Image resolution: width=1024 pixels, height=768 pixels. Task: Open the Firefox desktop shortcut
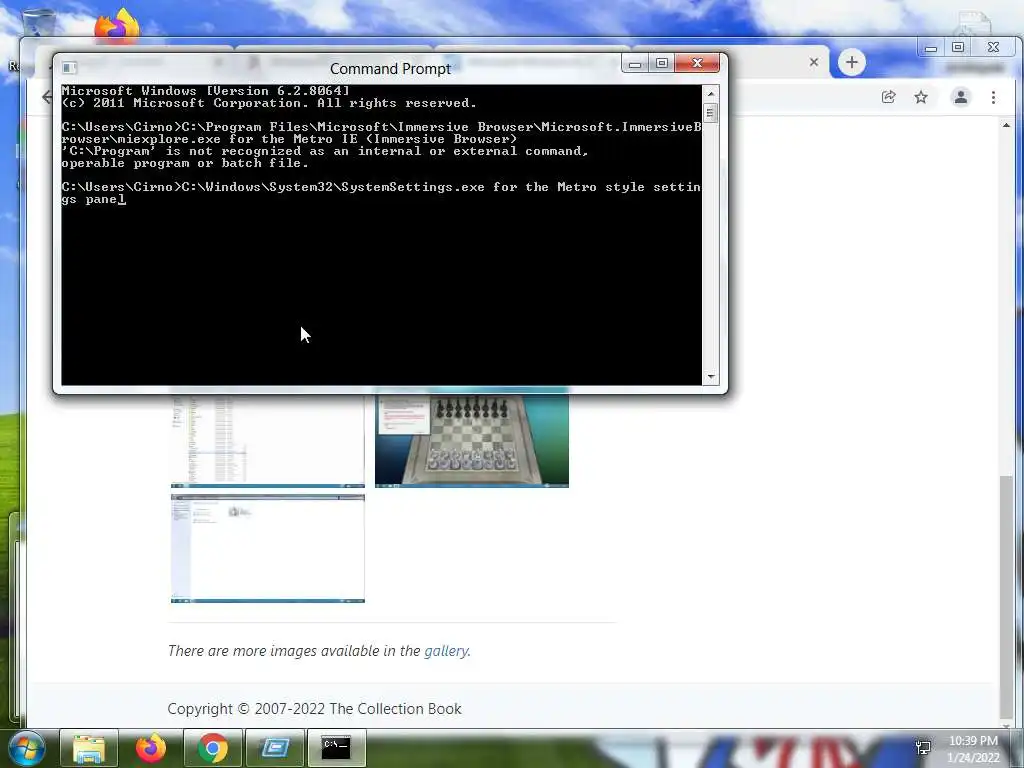(x=116, y=26)
